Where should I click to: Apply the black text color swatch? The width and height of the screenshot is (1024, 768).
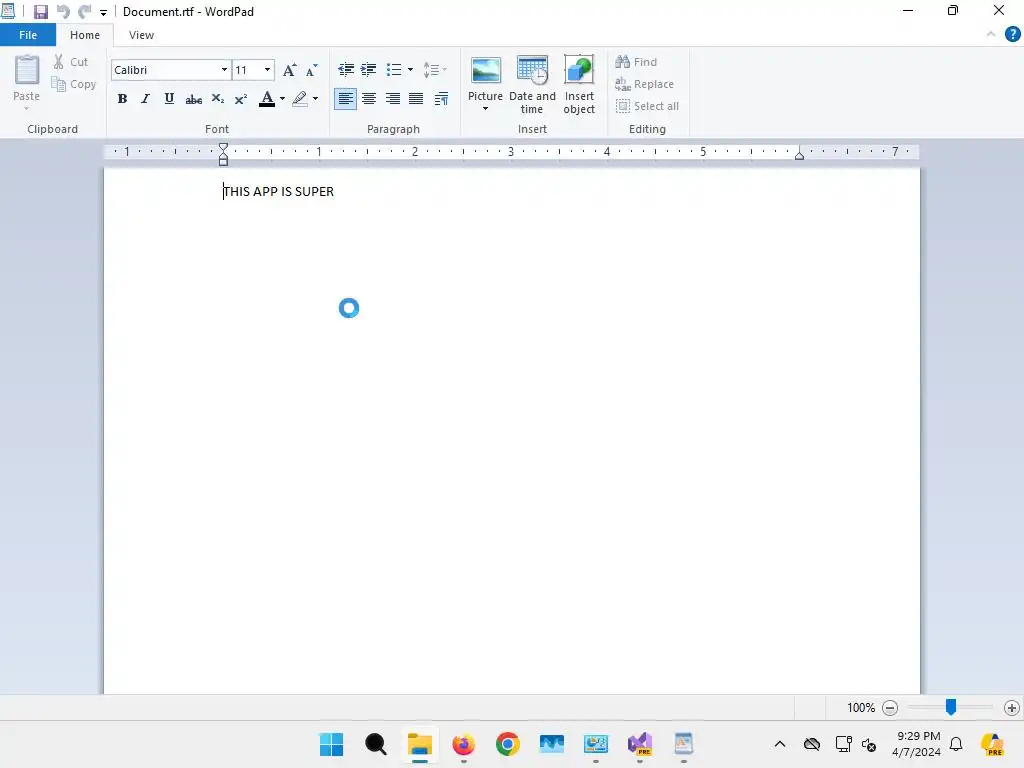coord(266,99)
